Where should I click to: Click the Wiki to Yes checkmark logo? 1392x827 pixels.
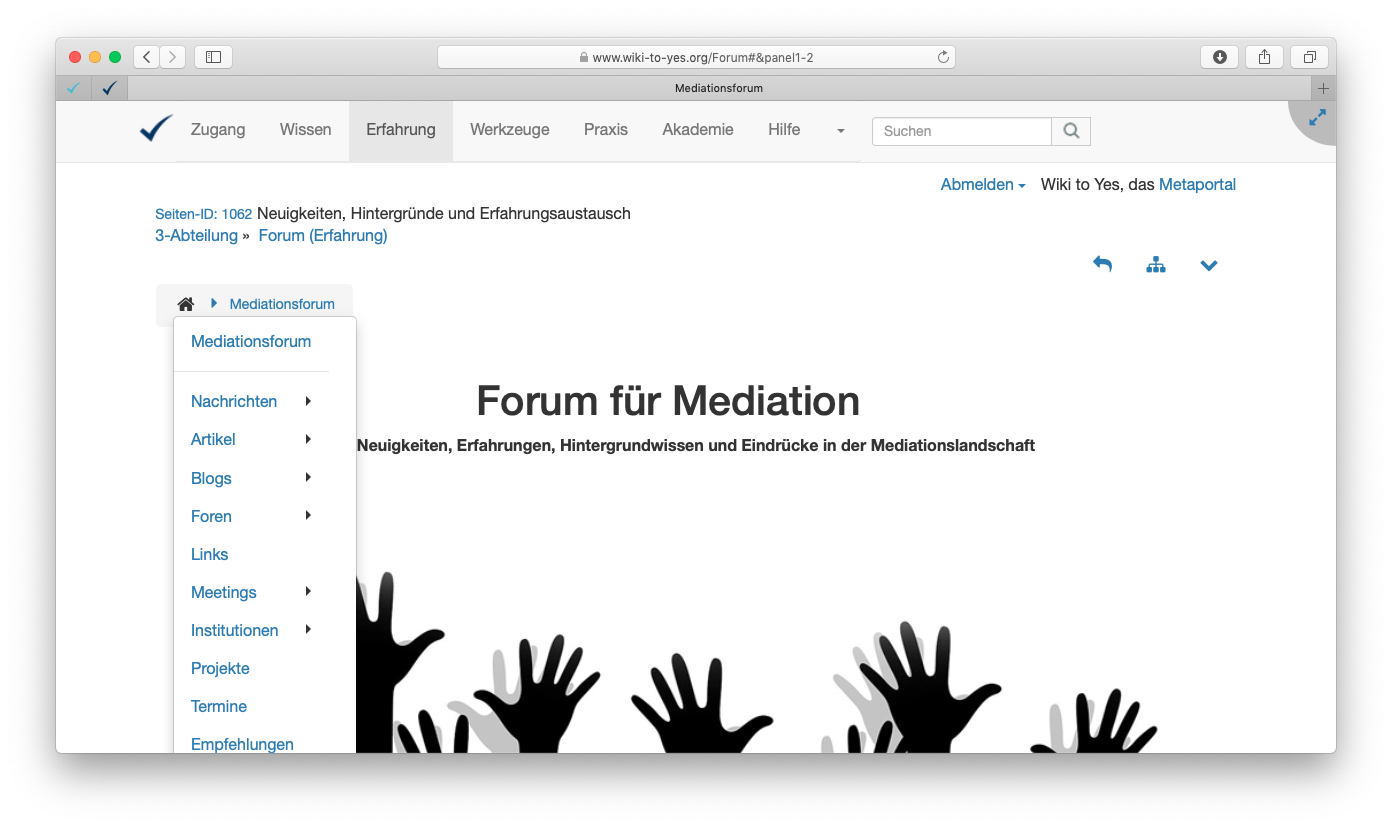click(156, 129)
